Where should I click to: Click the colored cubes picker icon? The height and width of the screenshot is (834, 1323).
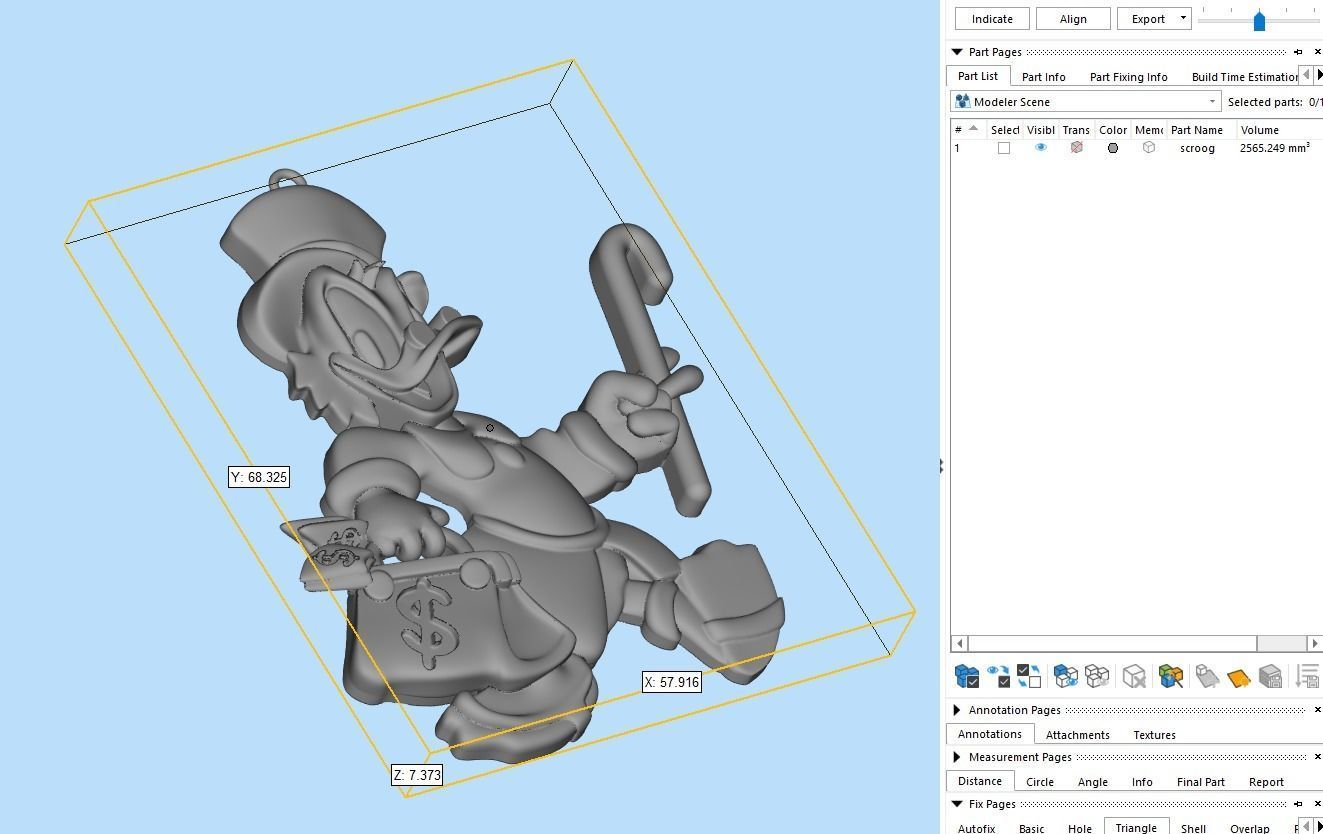pos(1171,677)
